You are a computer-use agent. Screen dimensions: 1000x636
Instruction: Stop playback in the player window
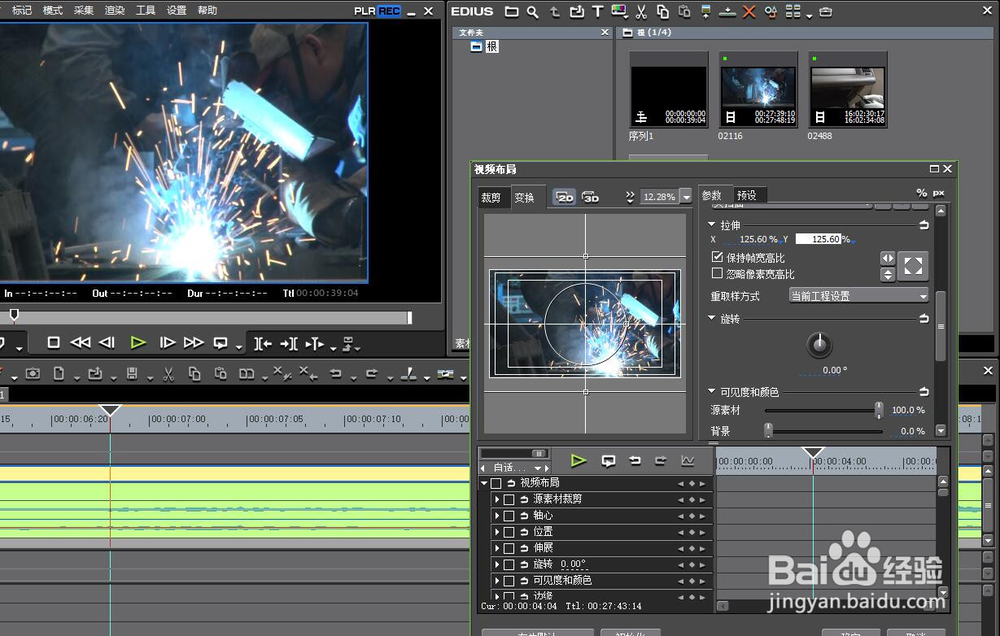click(54, 343)
